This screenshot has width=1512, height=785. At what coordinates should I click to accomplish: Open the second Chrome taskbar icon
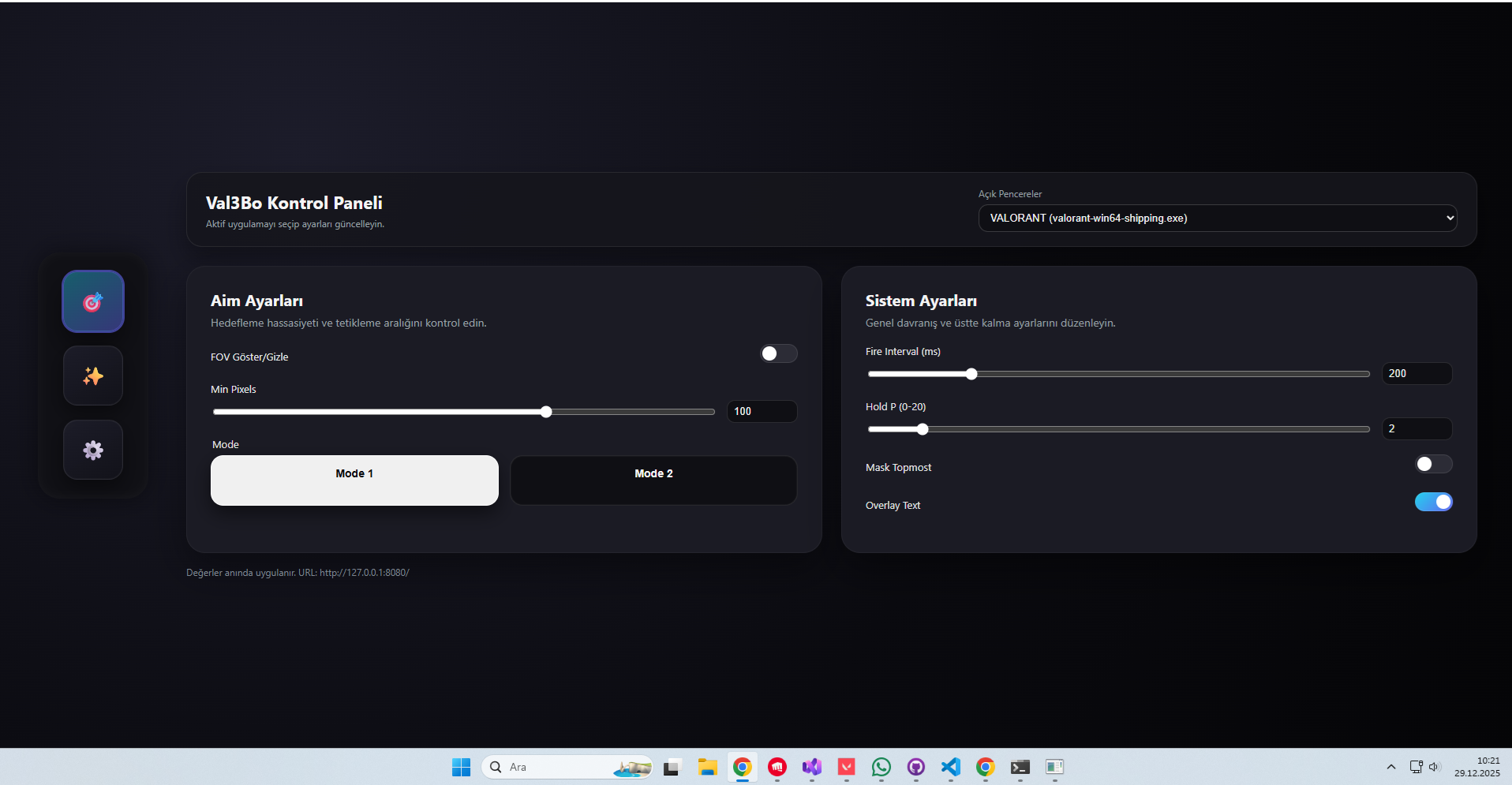click(x=986, y=767)
